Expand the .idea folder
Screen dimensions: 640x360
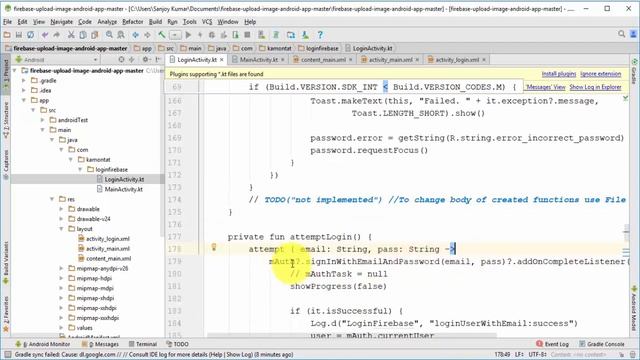24,90
